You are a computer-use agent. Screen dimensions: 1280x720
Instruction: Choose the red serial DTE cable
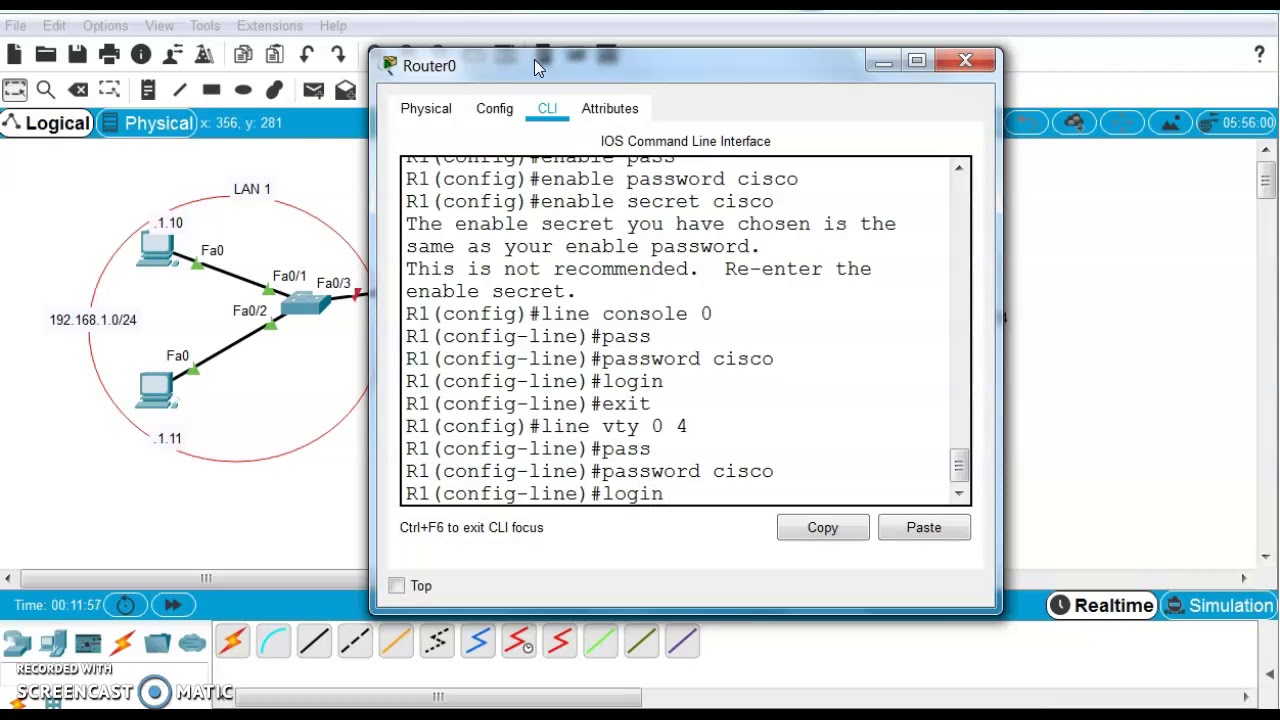tap(560, 641)
